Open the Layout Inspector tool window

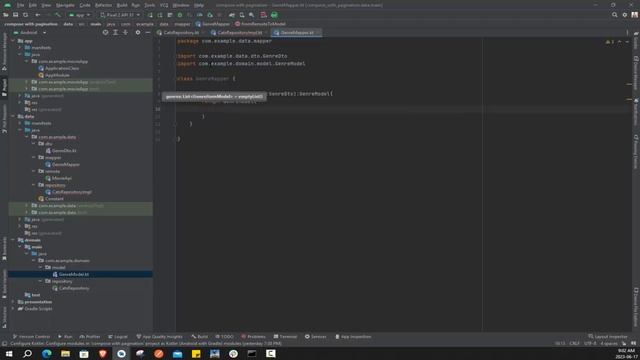tap(608, 336)
